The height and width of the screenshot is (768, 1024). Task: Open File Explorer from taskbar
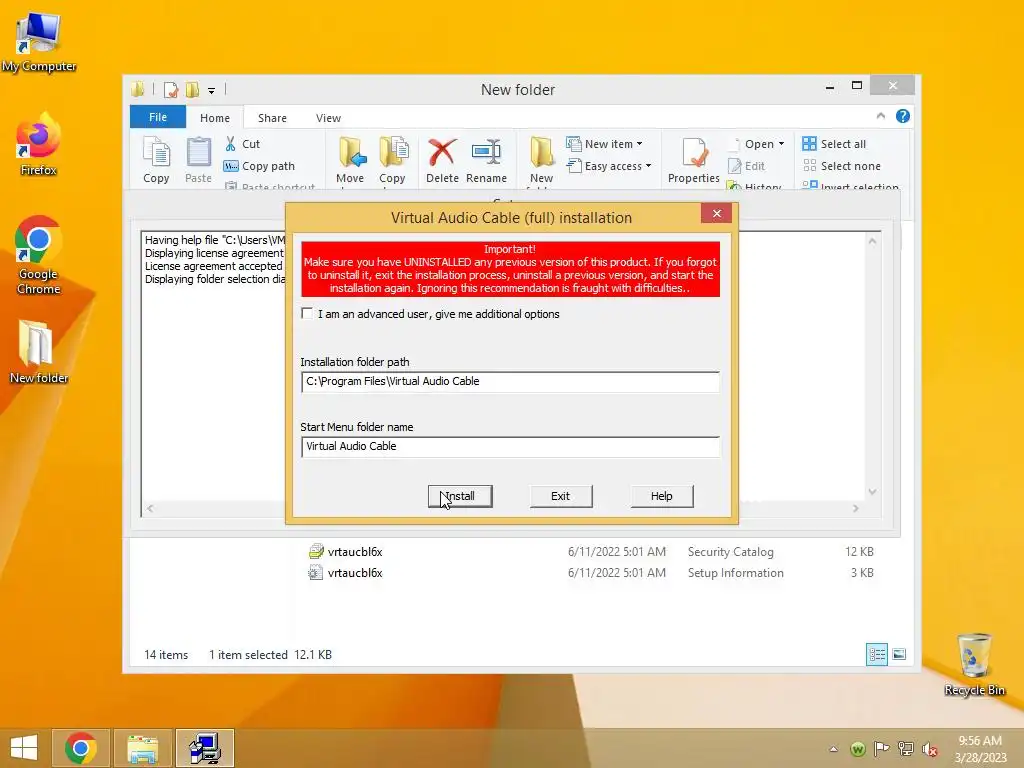click(142, 748)
